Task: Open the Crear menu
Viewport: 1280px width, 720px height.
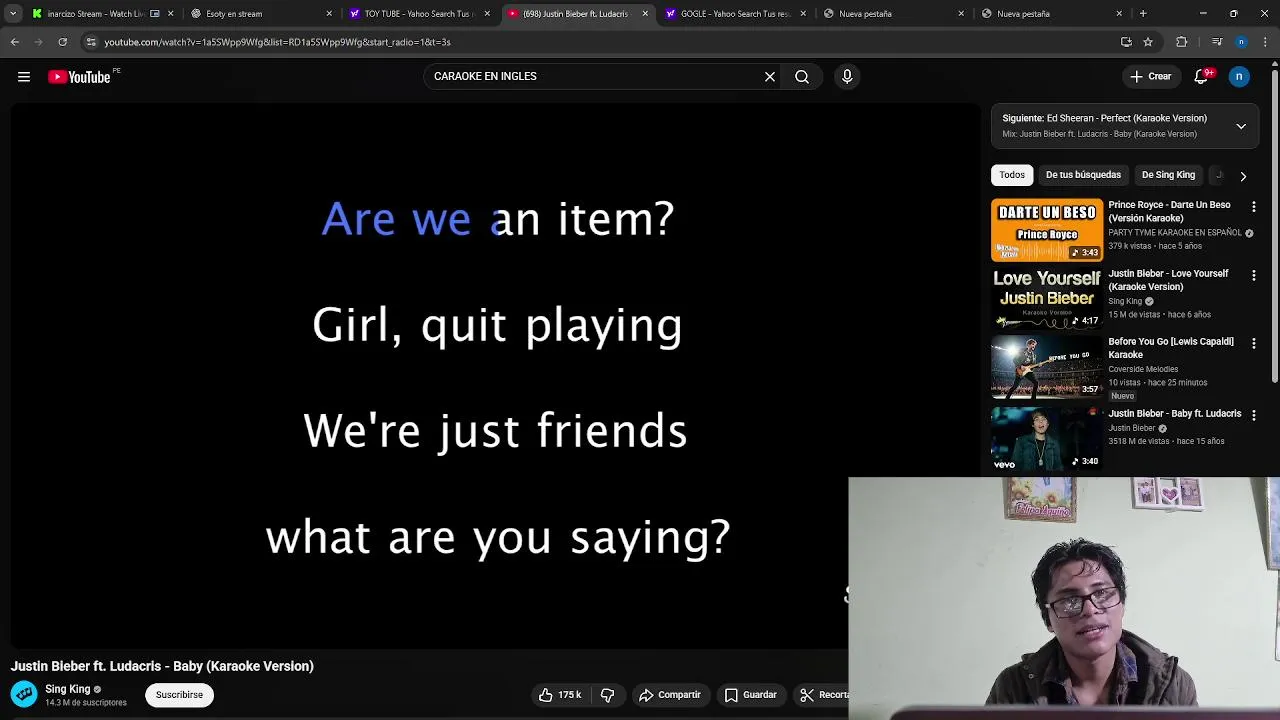Action: [x=1150, y=76]
